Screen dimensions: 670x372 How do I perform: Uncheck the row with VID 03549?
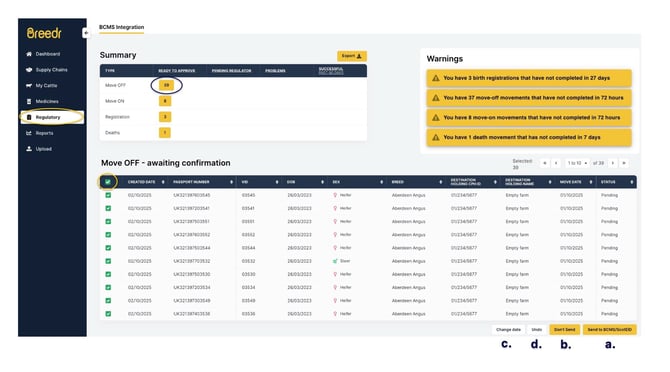108,301
